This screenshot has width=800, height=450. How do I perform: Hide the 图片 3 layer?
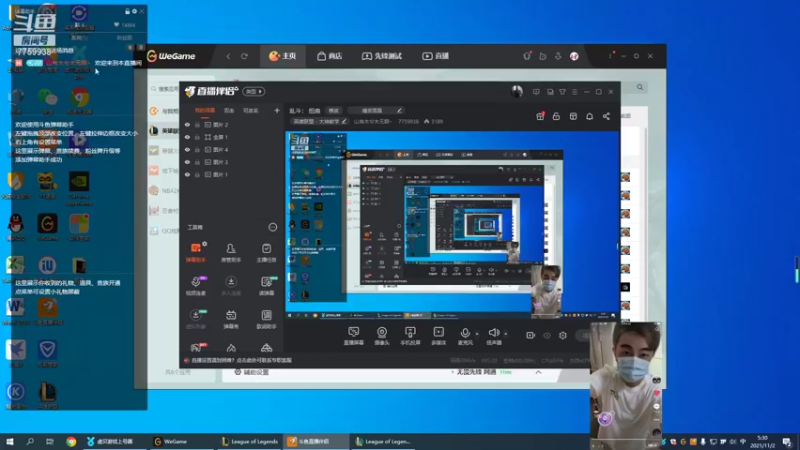pyautogui.click(x=187, y=162)
